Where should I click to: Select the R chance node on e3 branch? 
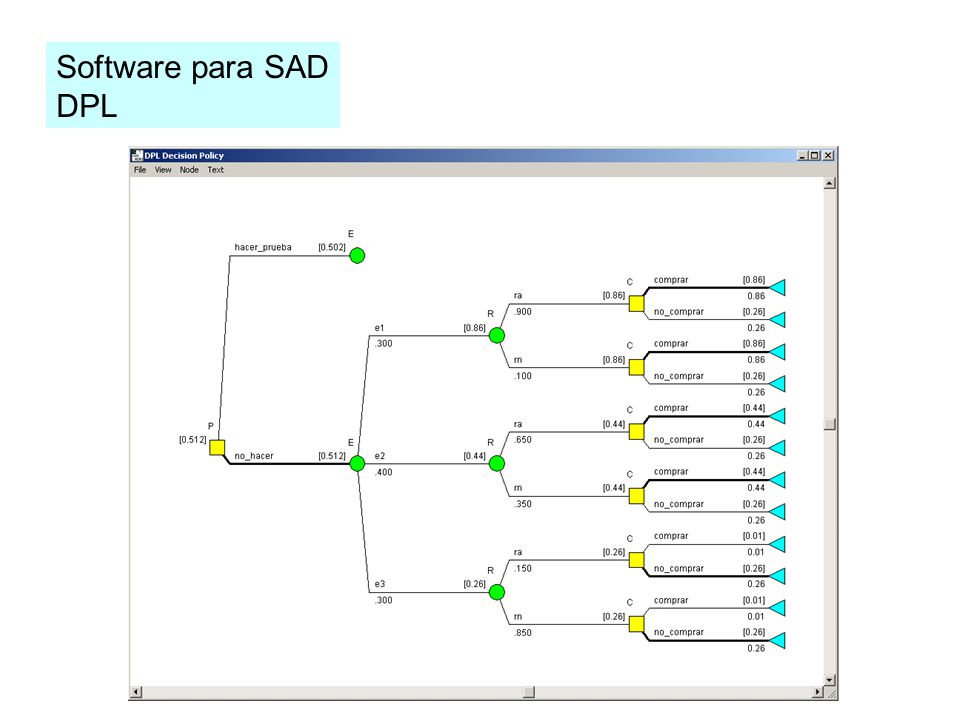pyautogui.click(x=497, y=592)
